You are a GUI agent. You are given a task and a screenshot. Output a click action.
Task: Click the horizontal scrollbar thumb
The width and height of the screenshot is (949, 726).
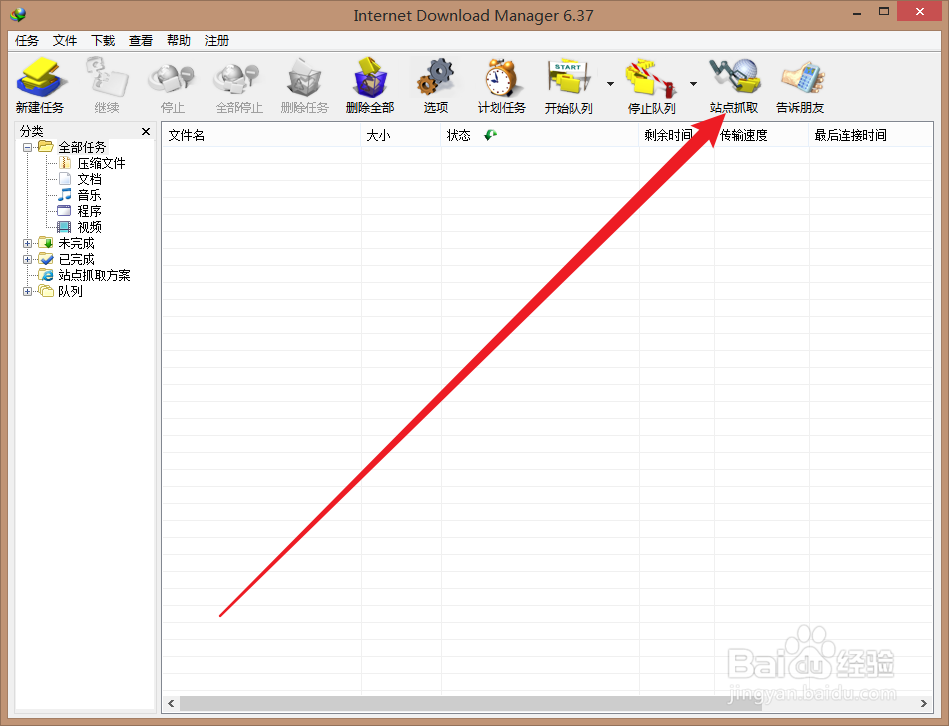[471, 704]
